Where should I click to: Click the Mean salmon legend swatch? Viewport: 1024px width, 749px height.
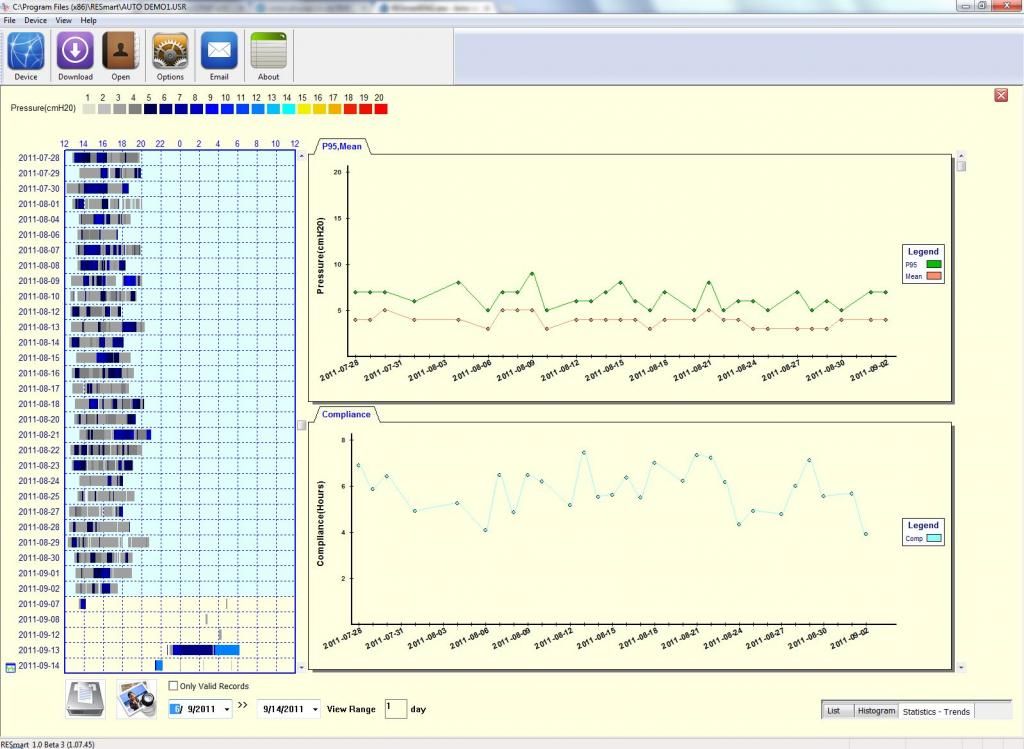click(x=934, y=276)
